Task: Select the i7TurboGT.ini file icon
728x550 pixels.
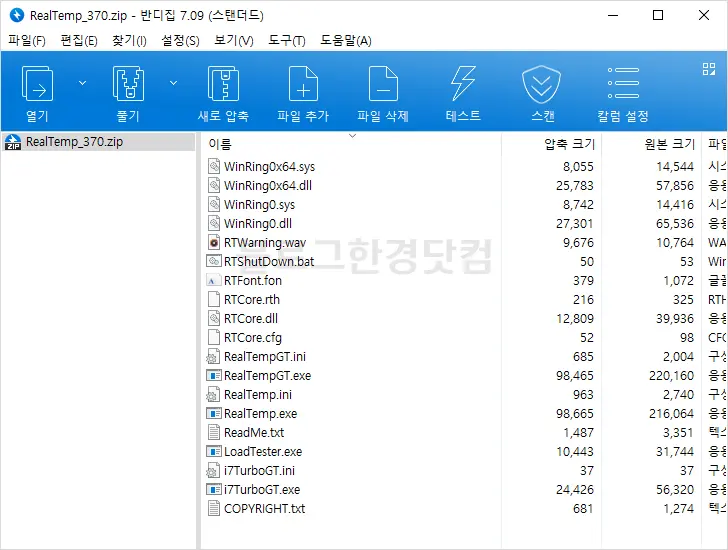Action: pyautogui.click(x=213, y=471)
